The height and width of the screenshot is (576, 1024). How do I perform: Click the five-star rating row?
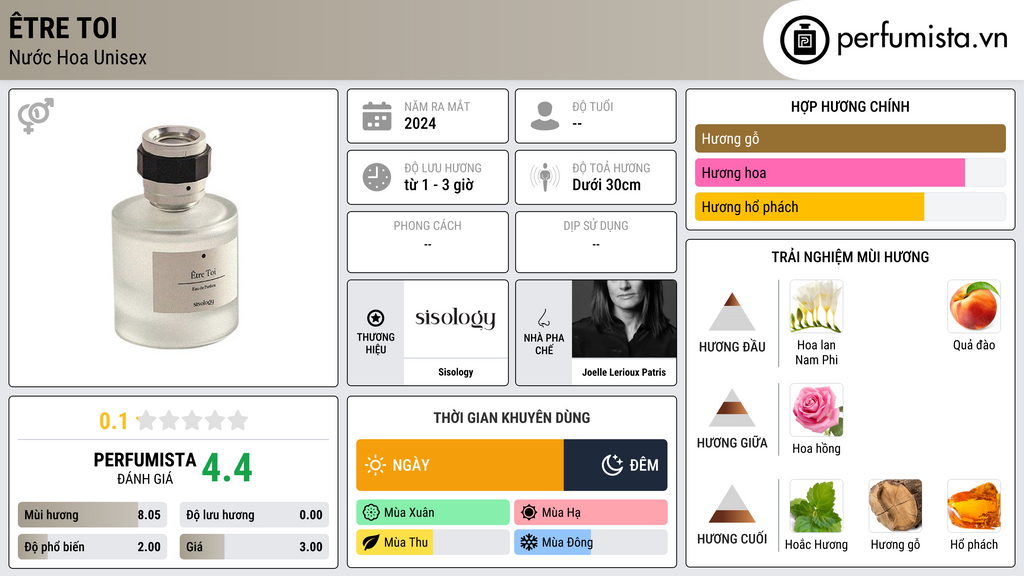pos(192,421)
